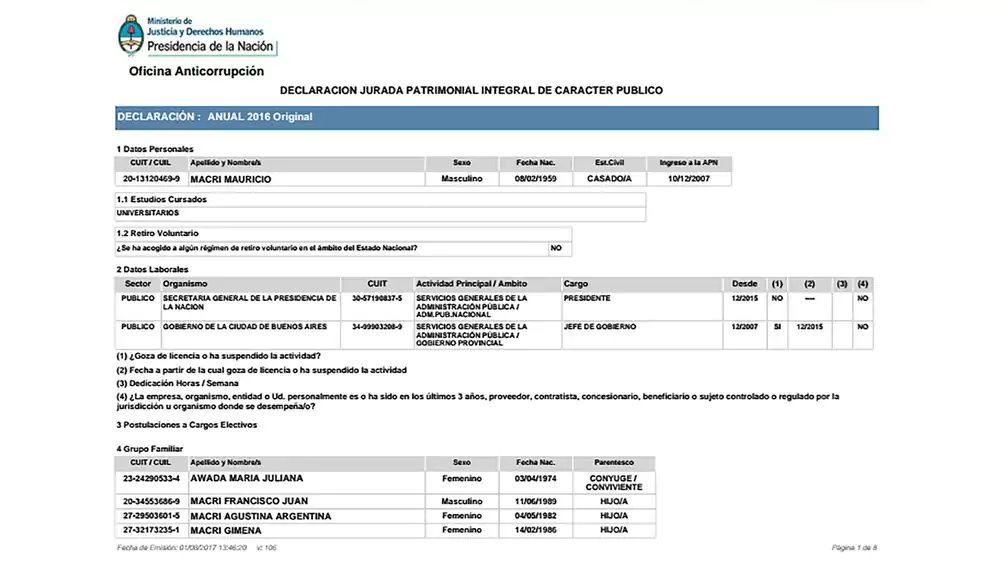999x561 pixels.
Task: Select the Oficina Anticorrupción heading
Action: pos(196,72)
